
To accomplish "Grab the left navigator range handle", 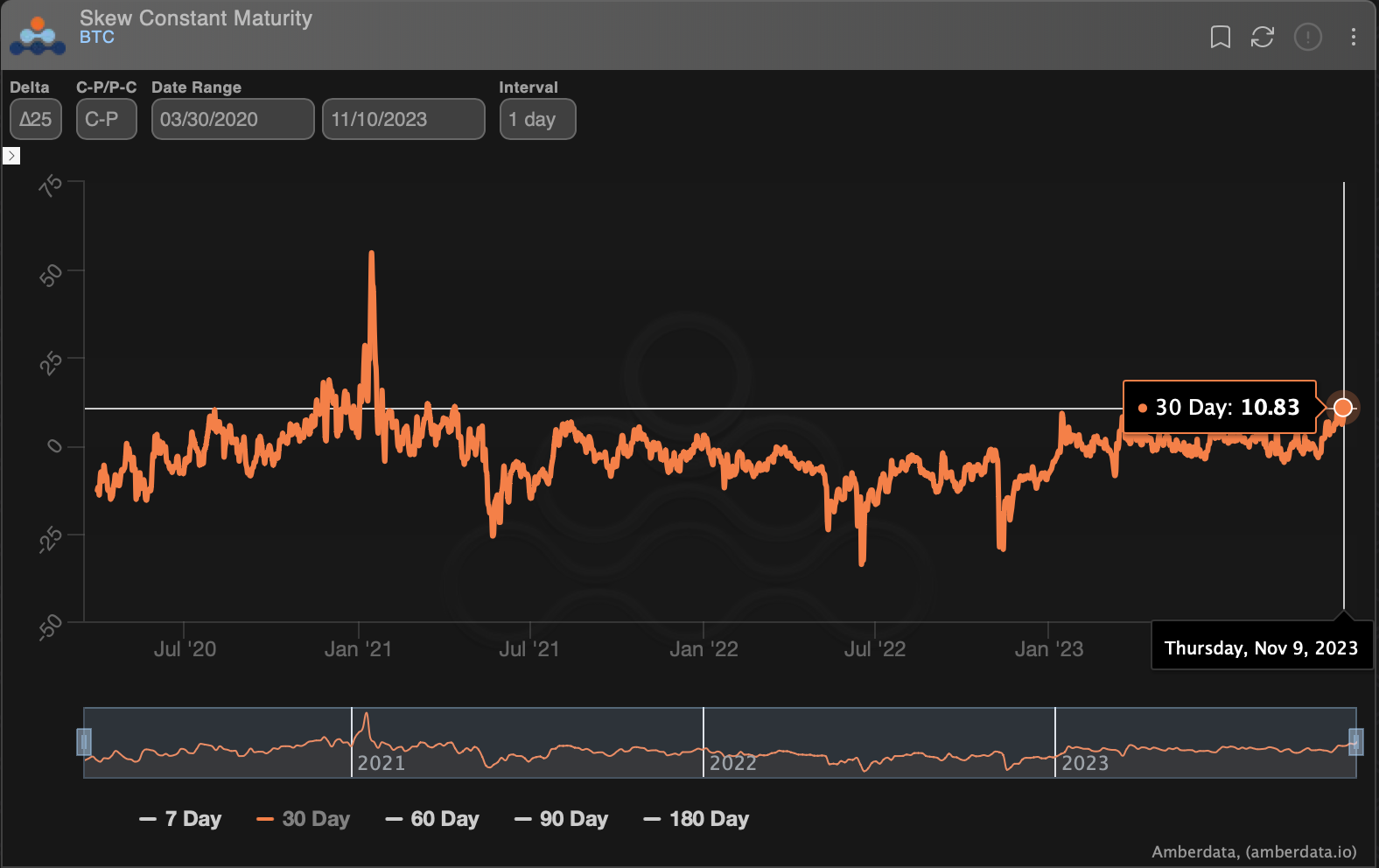I will tap(84, 742).
